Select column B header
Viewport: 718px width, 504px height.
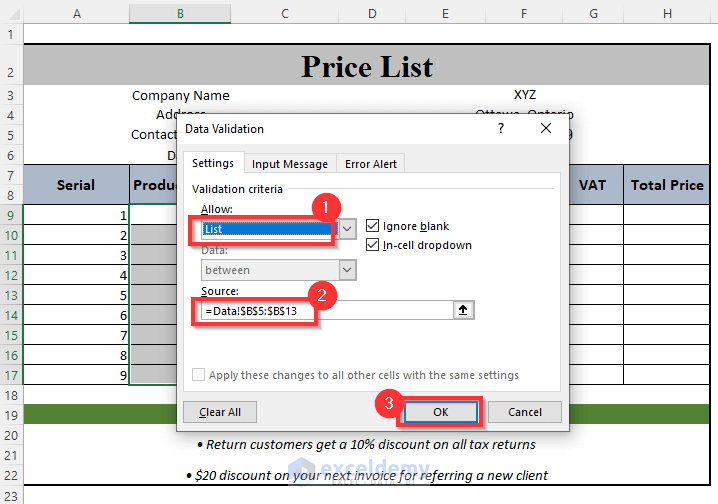[180, 14]
